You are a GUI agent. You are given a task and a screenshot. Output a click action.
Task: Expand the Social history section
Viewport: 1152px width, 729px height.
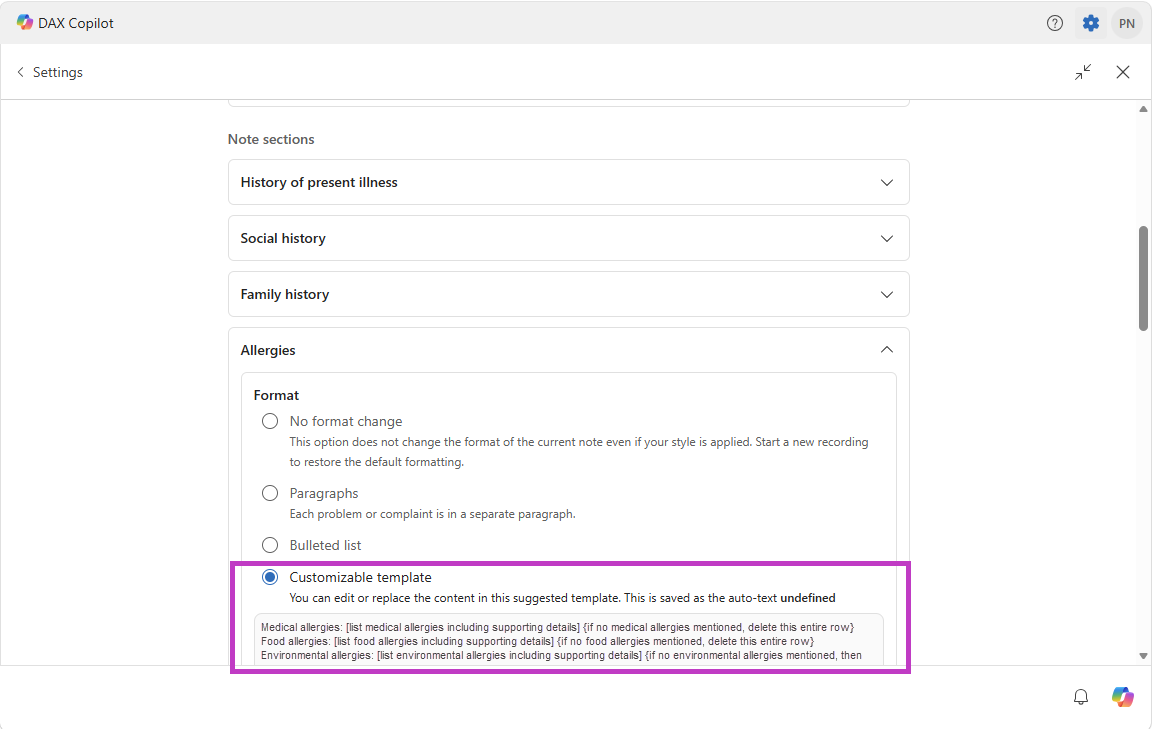569,238
